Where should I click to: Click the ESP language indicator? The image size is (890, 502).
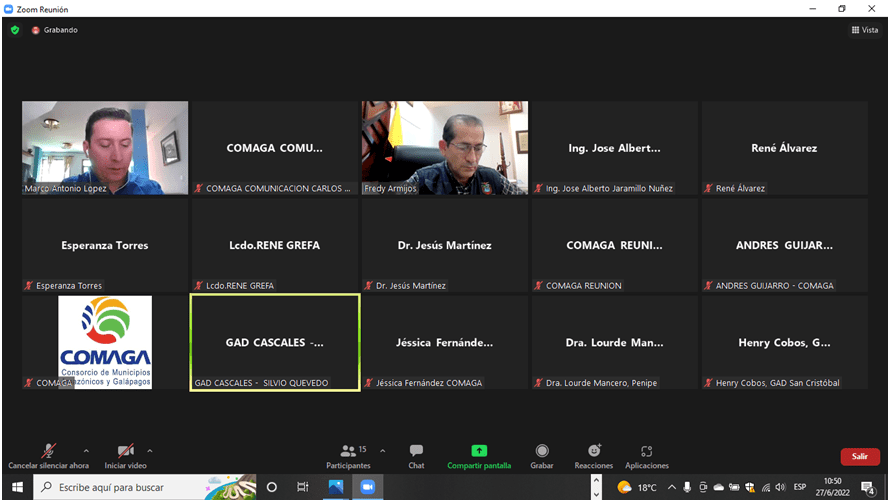(800, 487)
